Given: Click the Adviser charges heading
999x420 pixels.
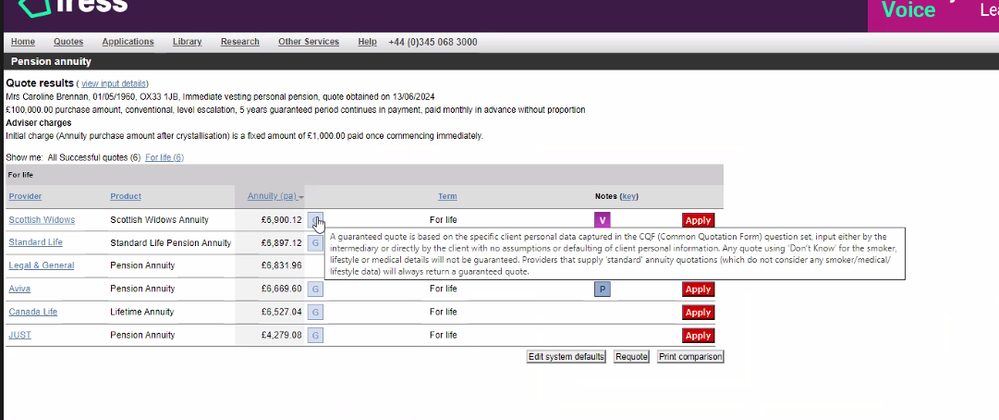Looking at the screenshot, I should pyautogui.click(x=38, y=122).
